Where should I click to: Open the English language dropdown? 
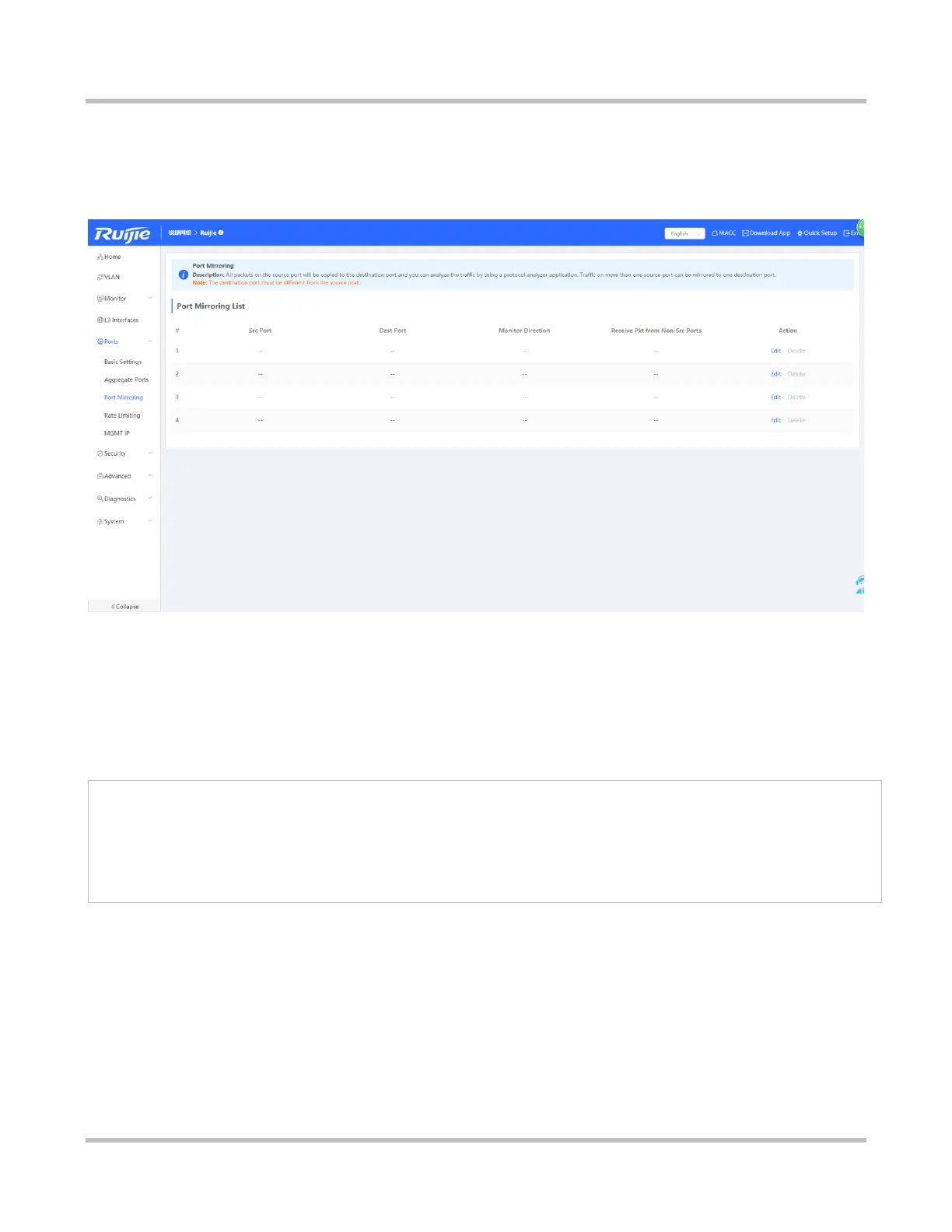coord(684,233)
